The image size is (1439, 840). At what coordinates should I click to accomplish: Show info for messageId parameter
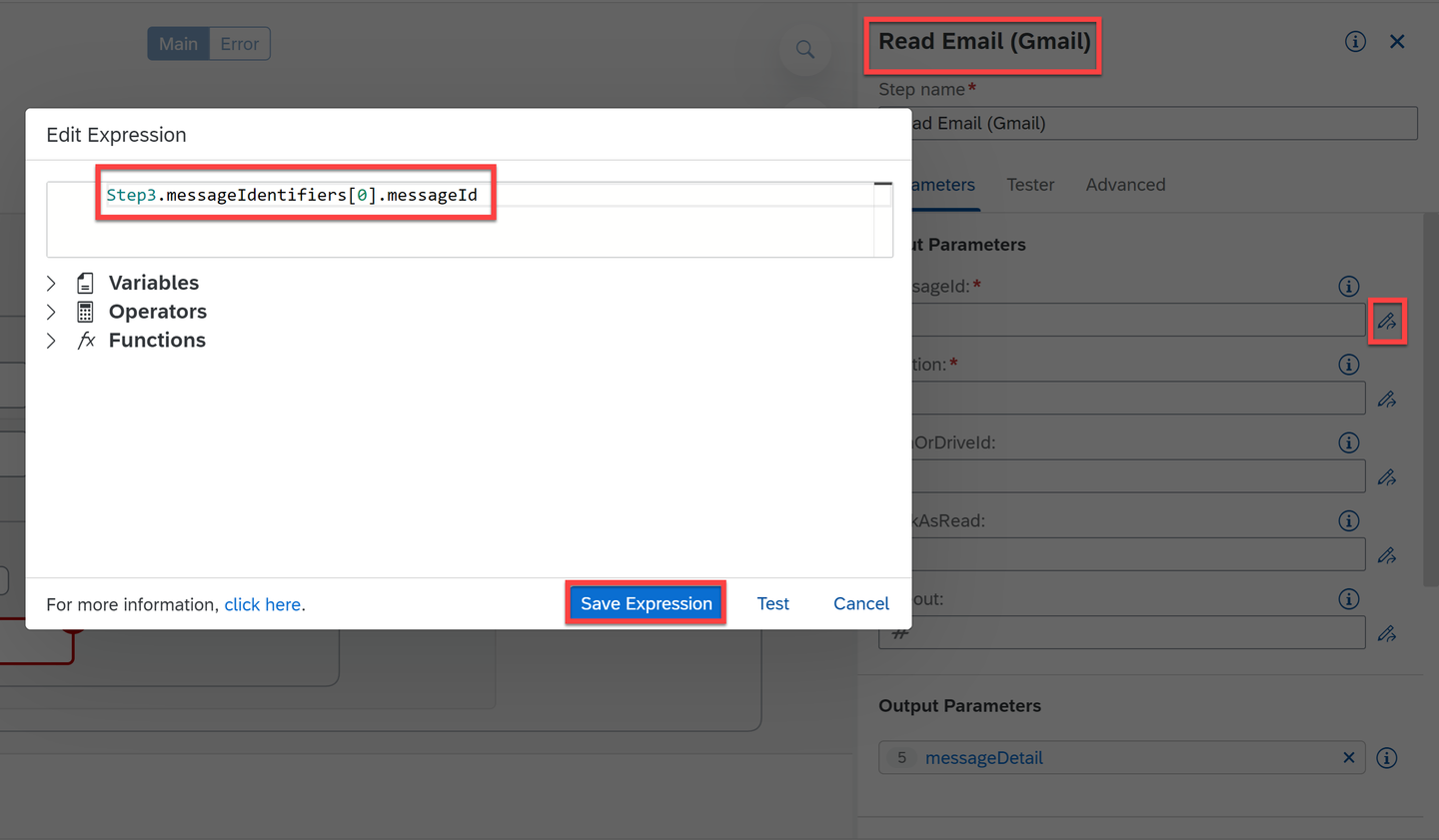pos(1349,287)
